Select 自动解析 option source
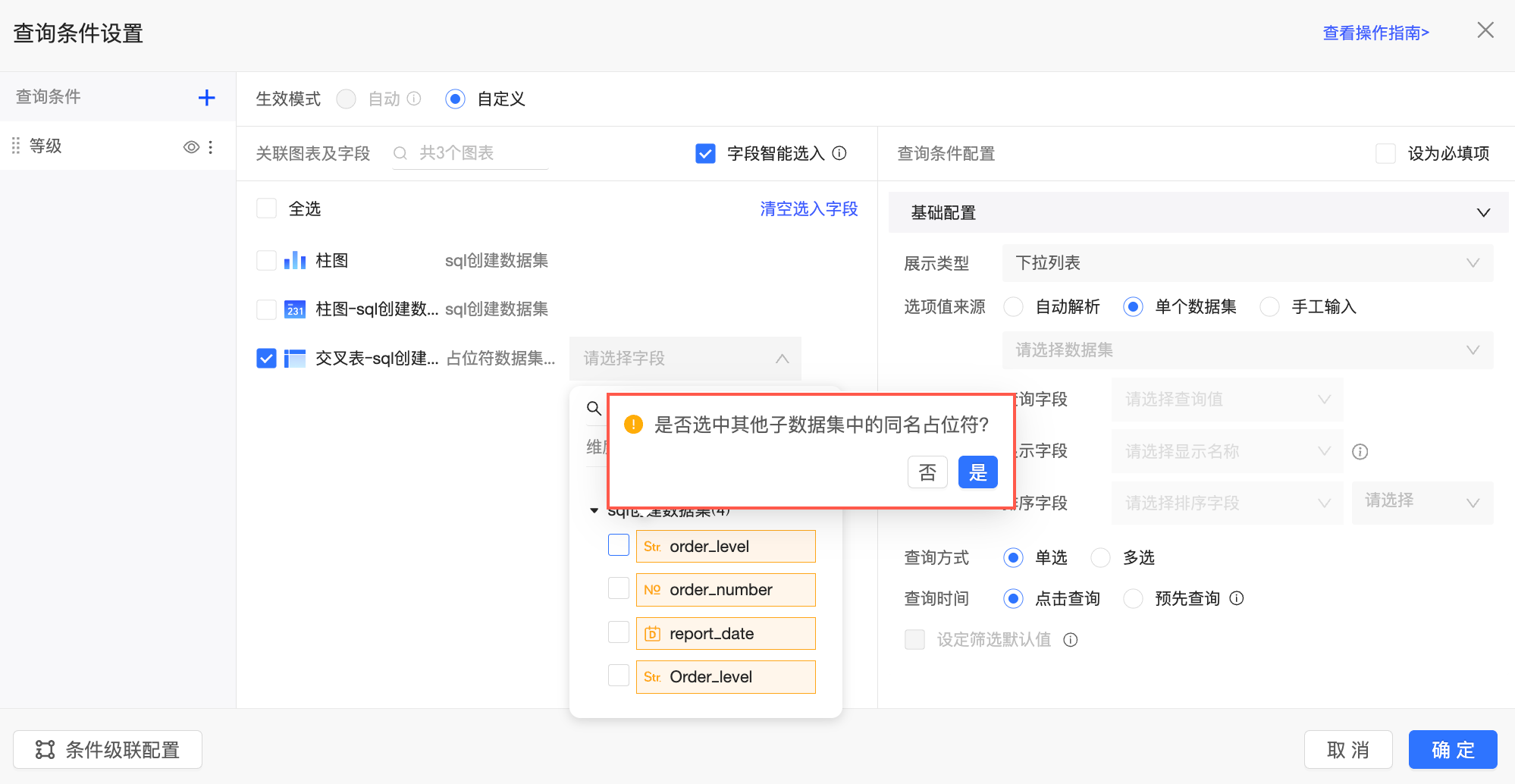The image size is (1515, 784). coord(1013,307)
